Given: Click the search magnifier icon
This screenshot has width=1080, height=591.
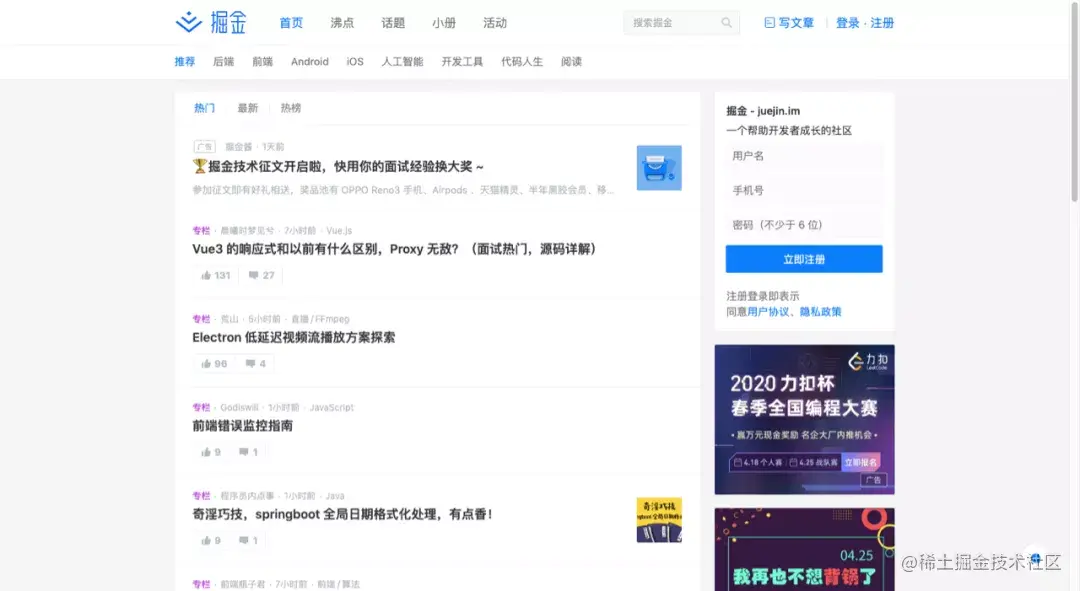Looking at the screenshot, I should (x=728, y=22).
